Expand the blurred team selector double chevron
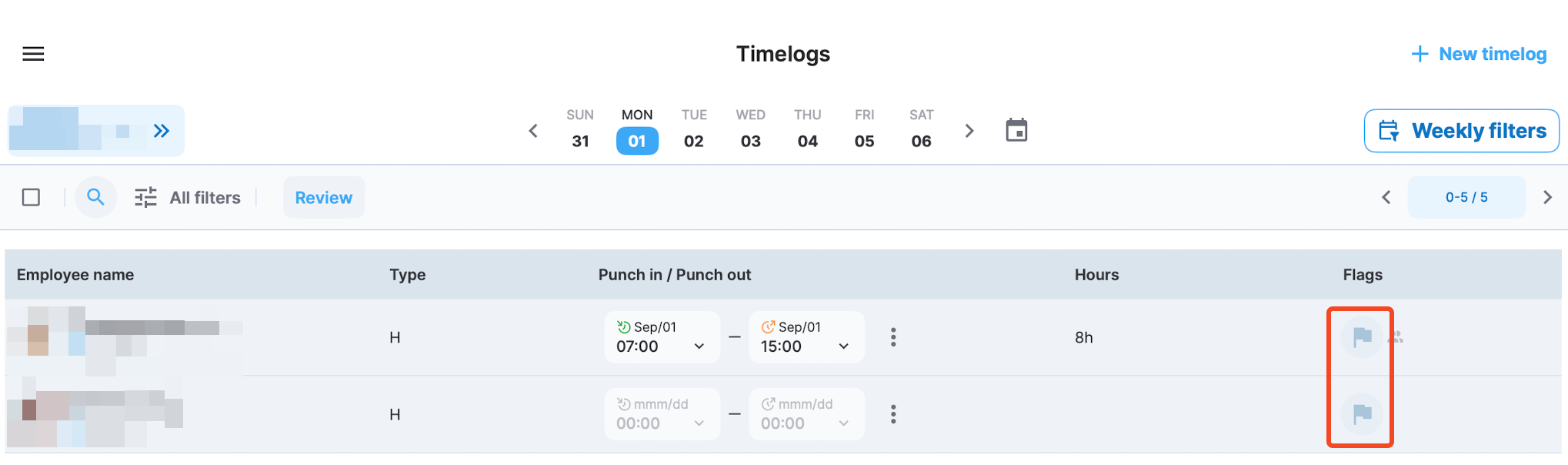The width and height of the screenshot is (1568, 465). pos(162,131)
